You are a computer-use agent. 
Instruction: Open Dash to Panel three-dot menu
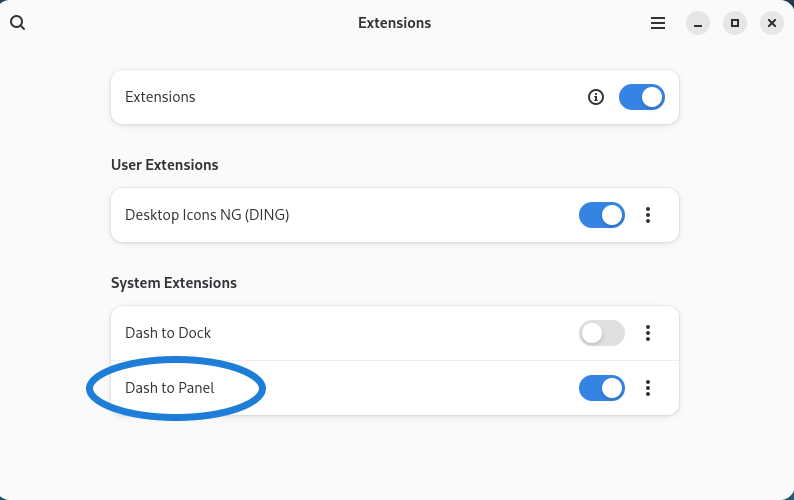tap(648, 388)
